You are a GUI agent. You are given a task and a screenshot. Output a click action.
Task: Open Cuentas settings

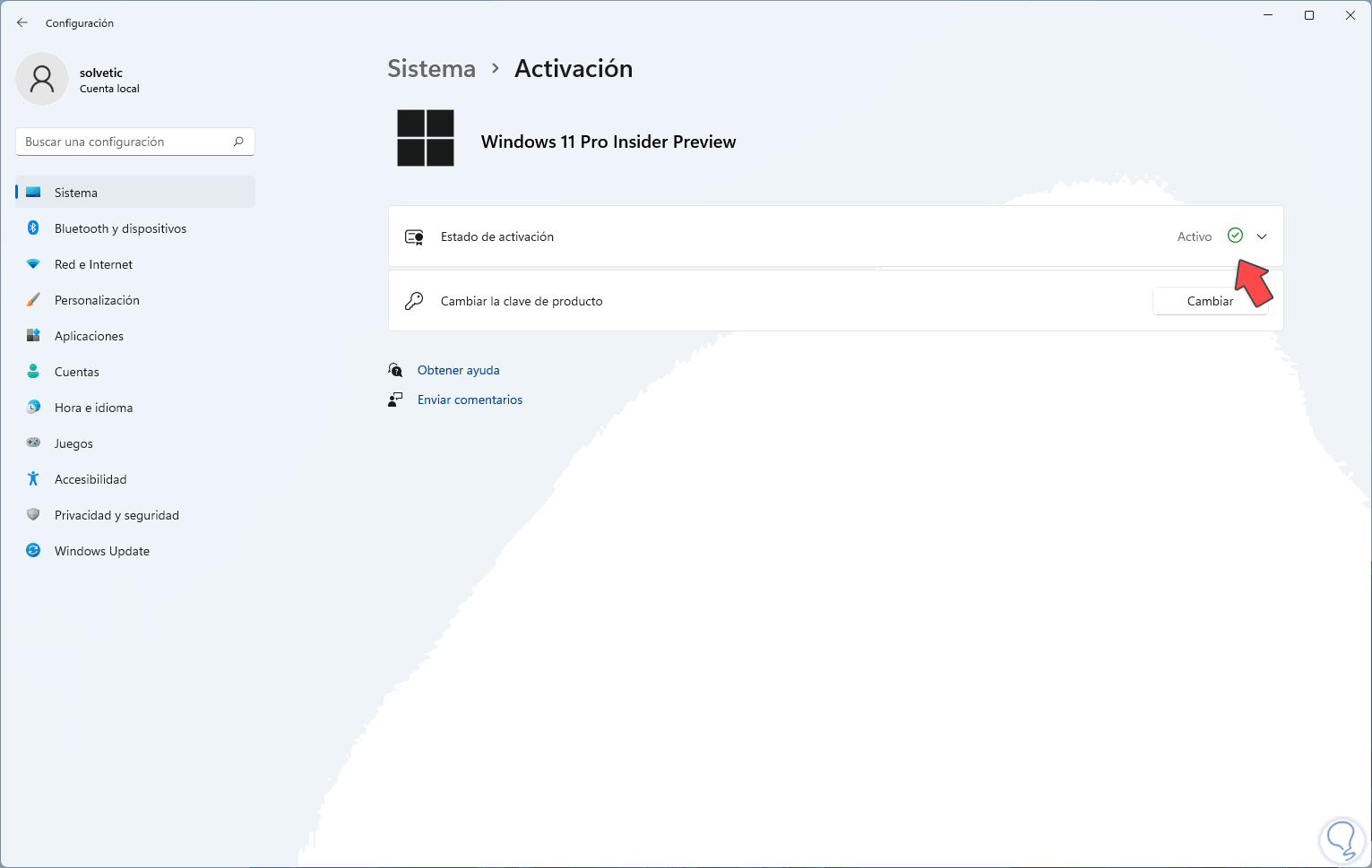135,372
